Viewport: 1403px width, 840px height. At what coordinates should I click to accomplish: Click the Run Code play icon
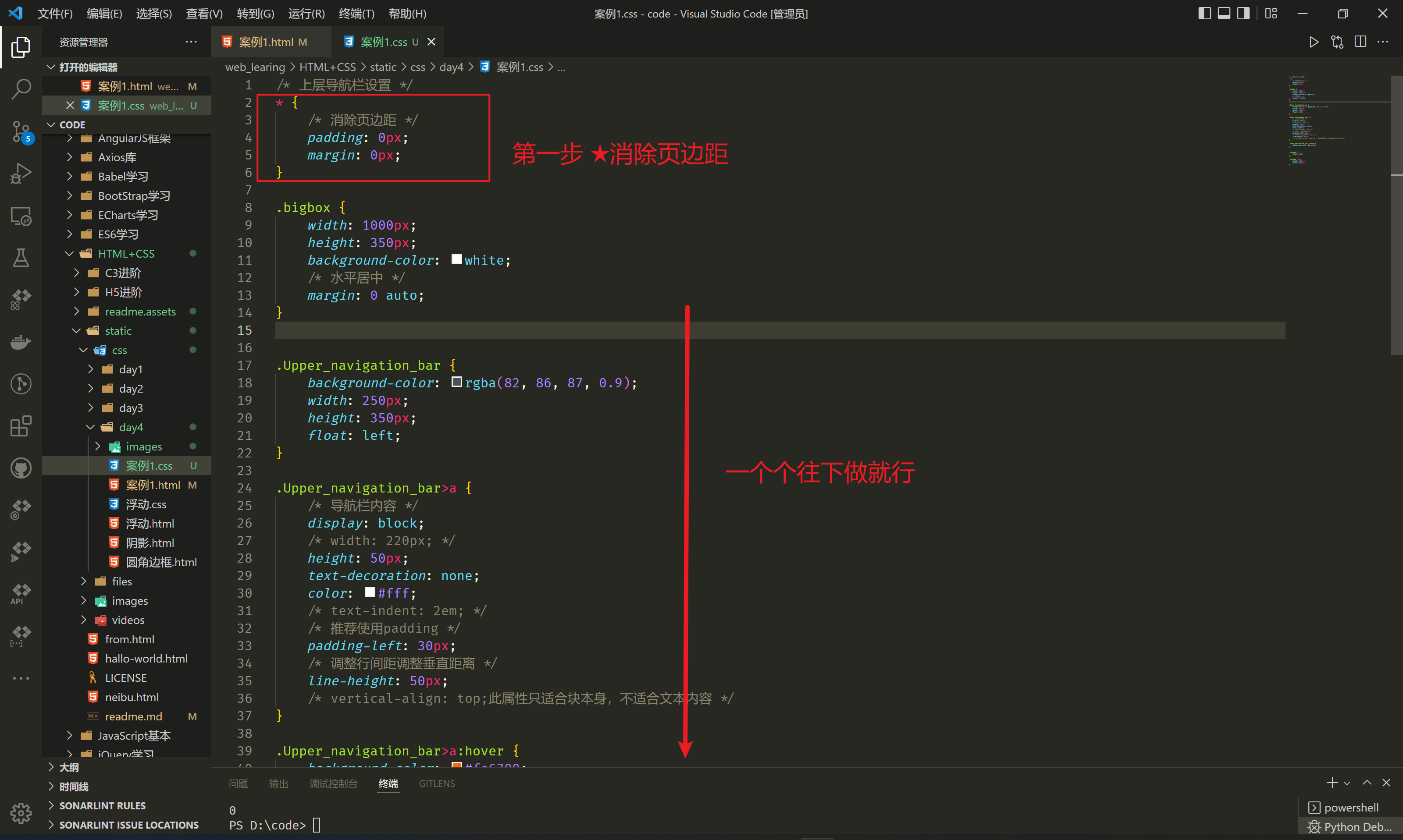point(1314,42)
